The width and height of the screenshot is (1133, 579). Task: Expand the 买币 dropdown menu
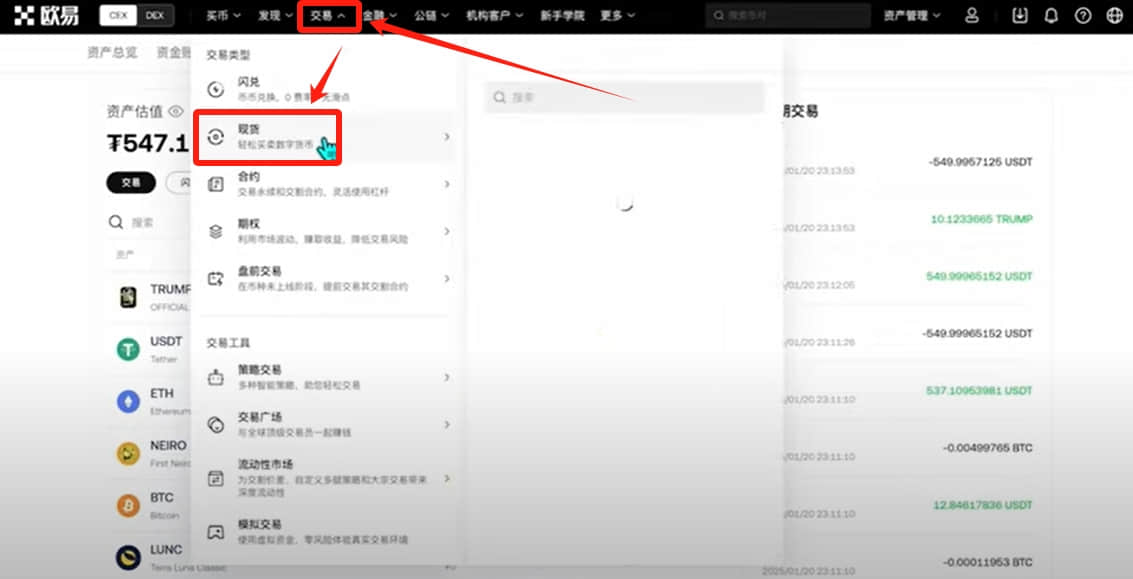coord(223,15)
